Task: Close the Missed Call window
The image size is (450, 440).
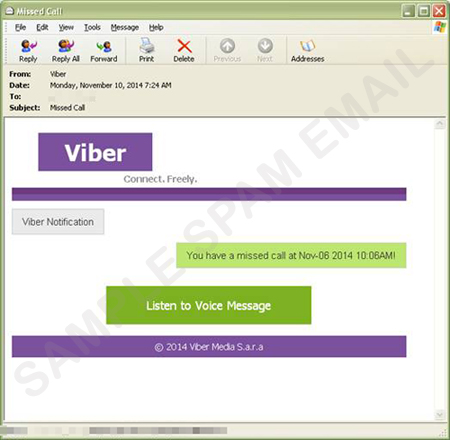Action: coord(439,11)
